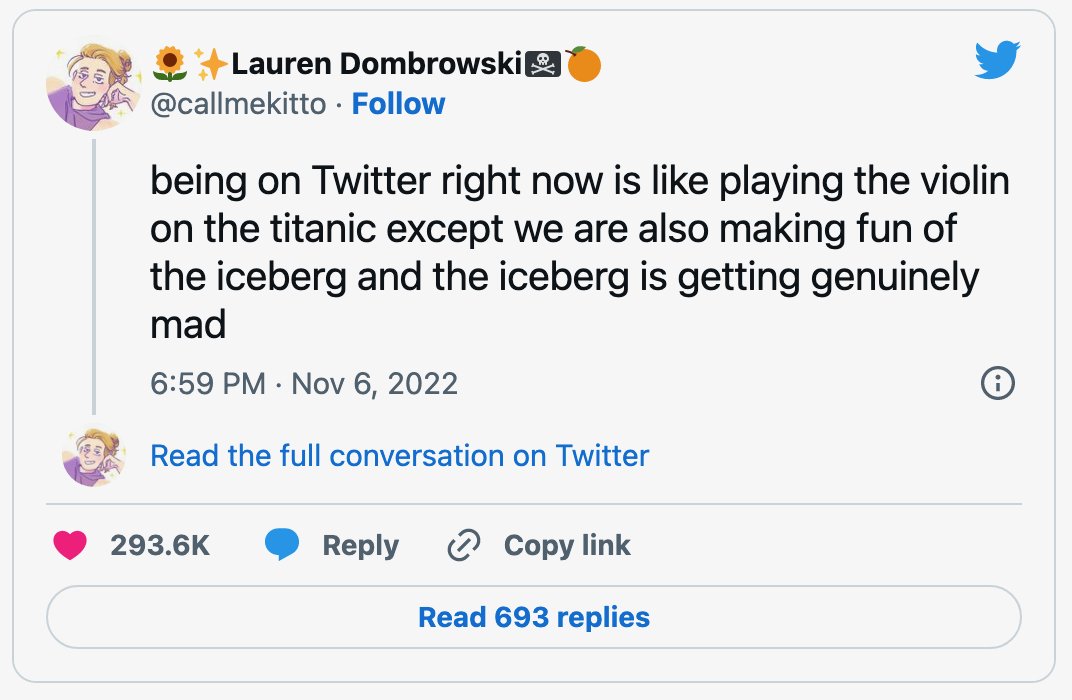This screenshot has width=1072, height=700.
Task: Click the blue reply speech bubble icon
Action: tap(282, 545)
